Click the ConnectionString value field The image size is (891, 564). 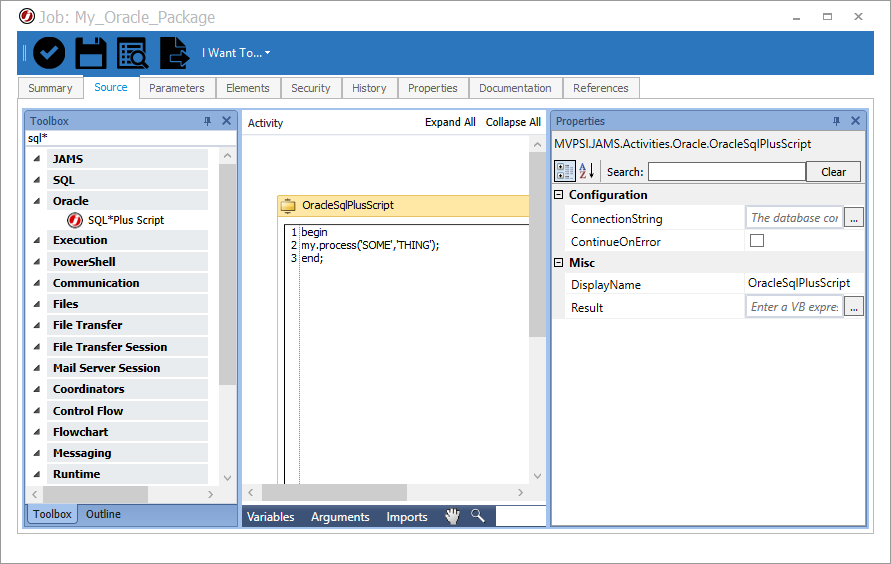pyautogui.click(x=794, y=218)
